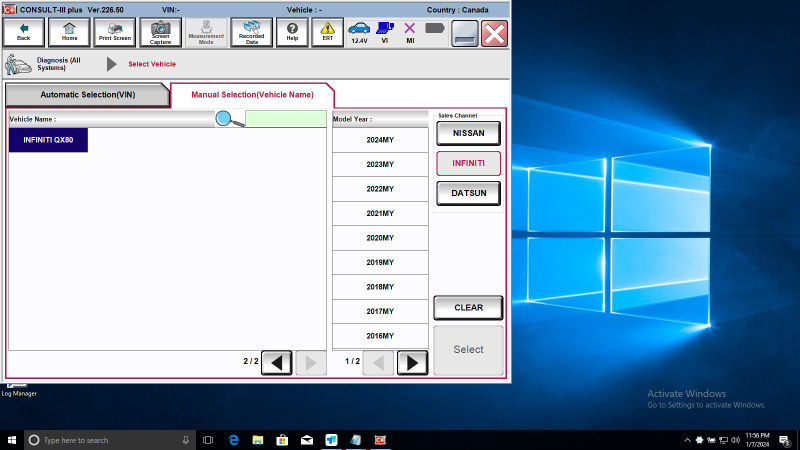
Task: Open Mail app from taskbar
Action: [x=307, y=440]
